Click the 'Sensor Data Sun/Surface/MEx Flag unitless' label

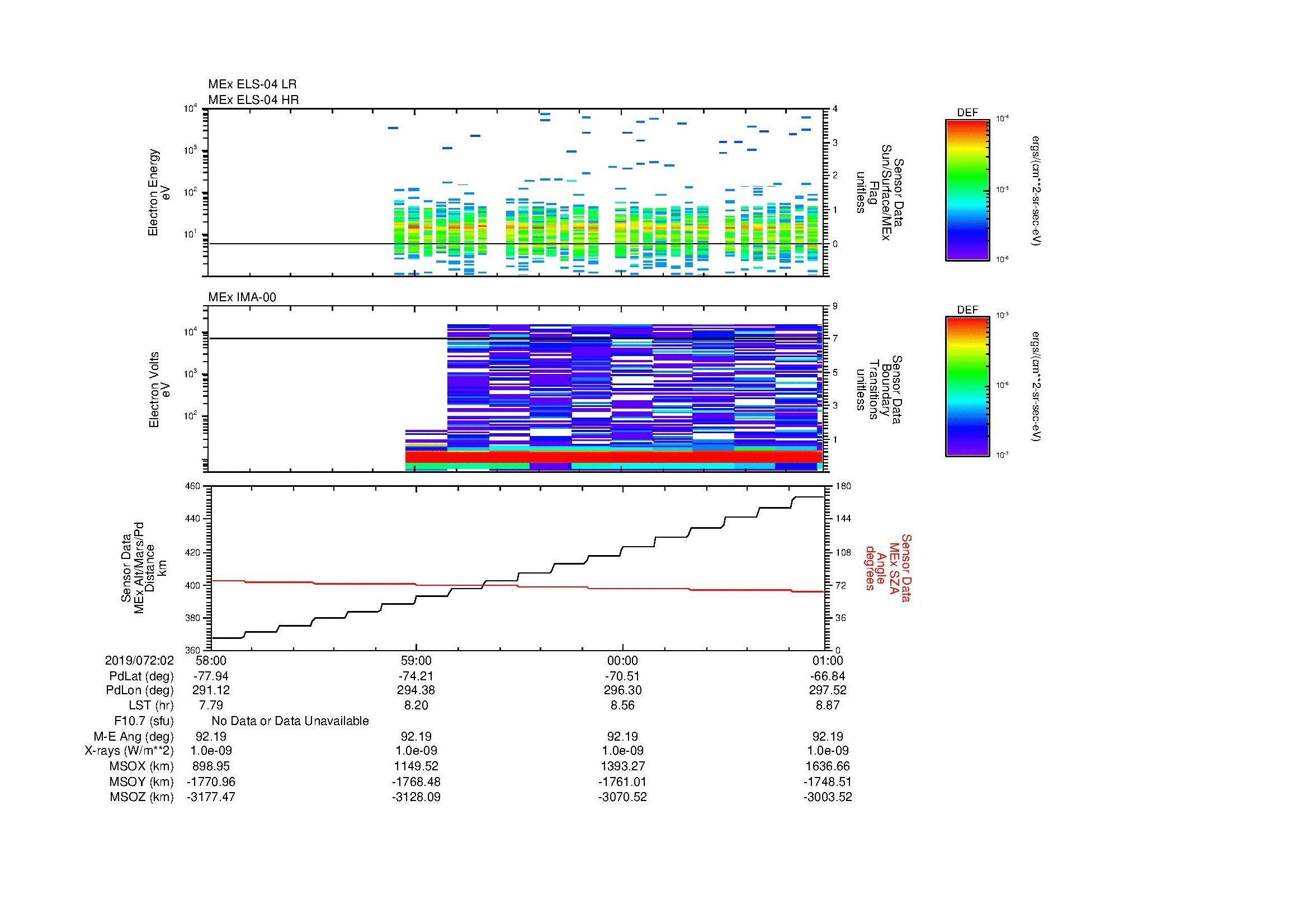point(880,192)
